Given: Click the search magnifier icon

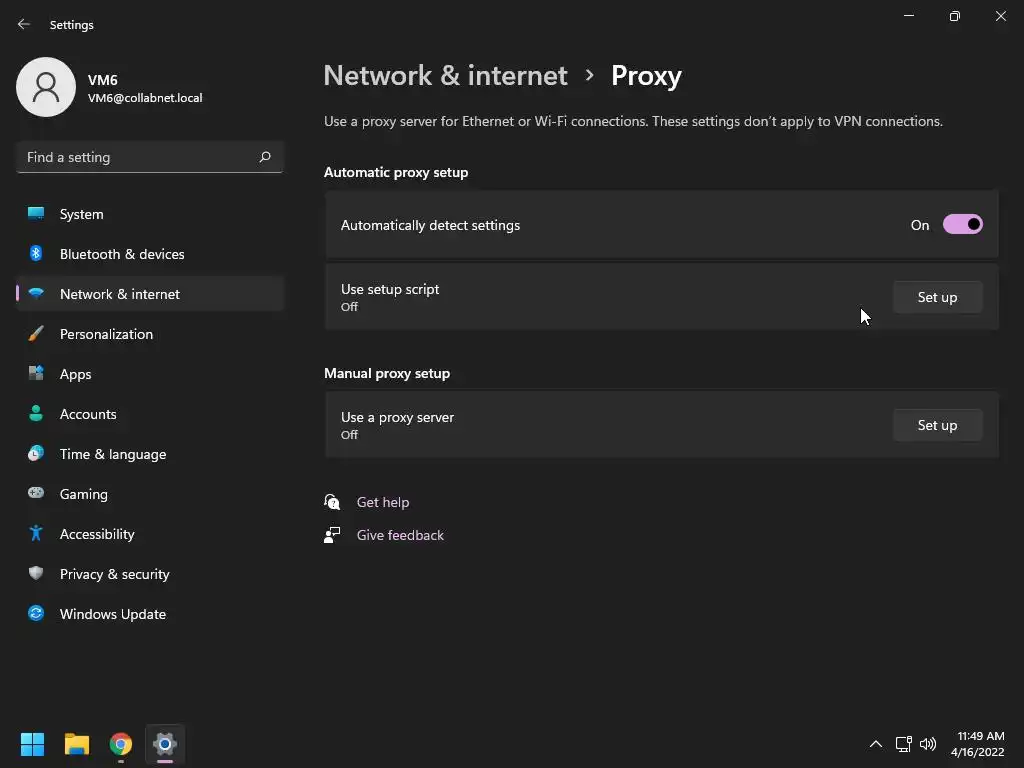Looking at the screenshot, I should [x=265, y=157].
